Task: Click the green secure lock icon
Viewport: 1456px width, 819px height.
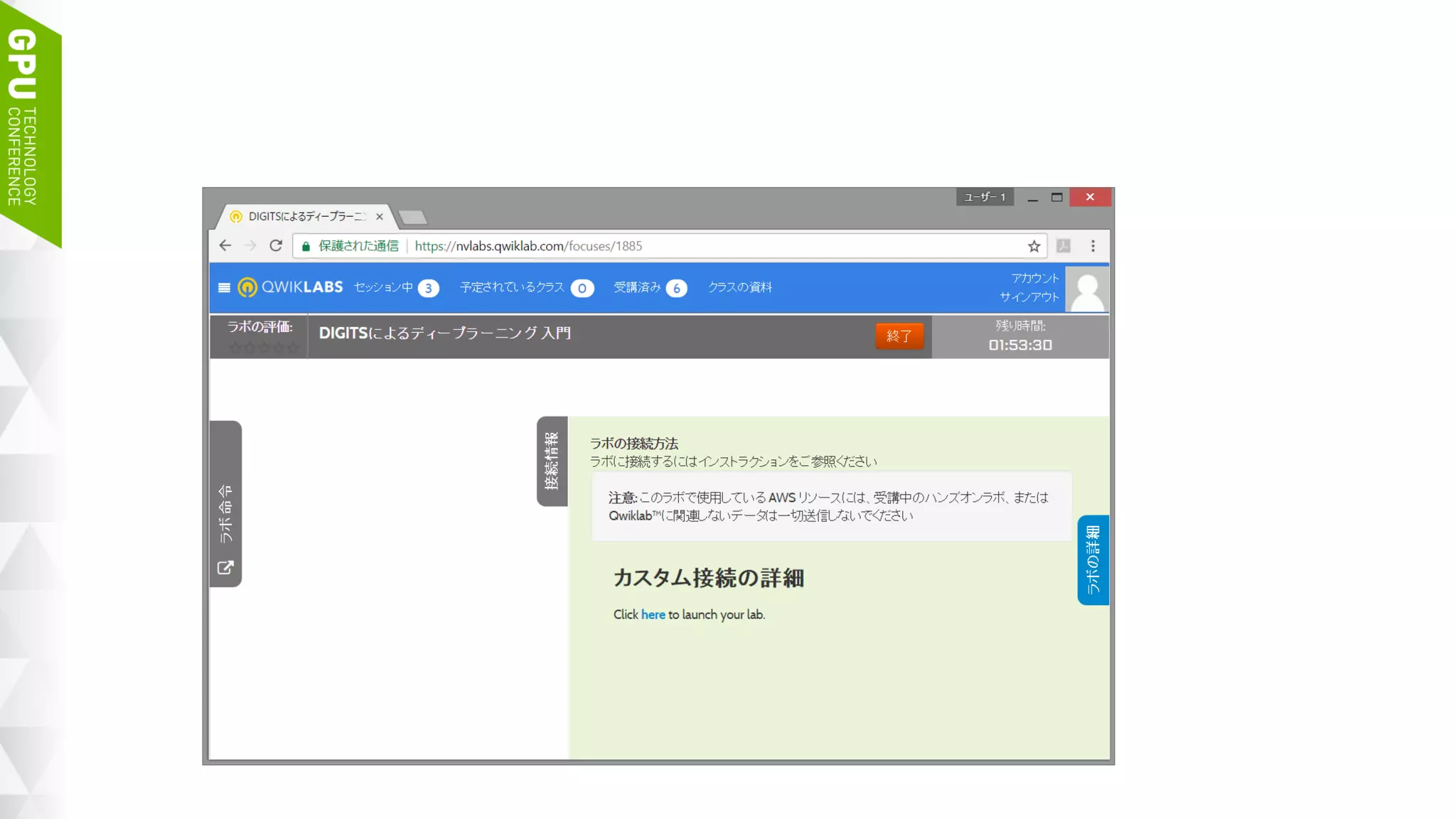Action: [x=306, y=246]
